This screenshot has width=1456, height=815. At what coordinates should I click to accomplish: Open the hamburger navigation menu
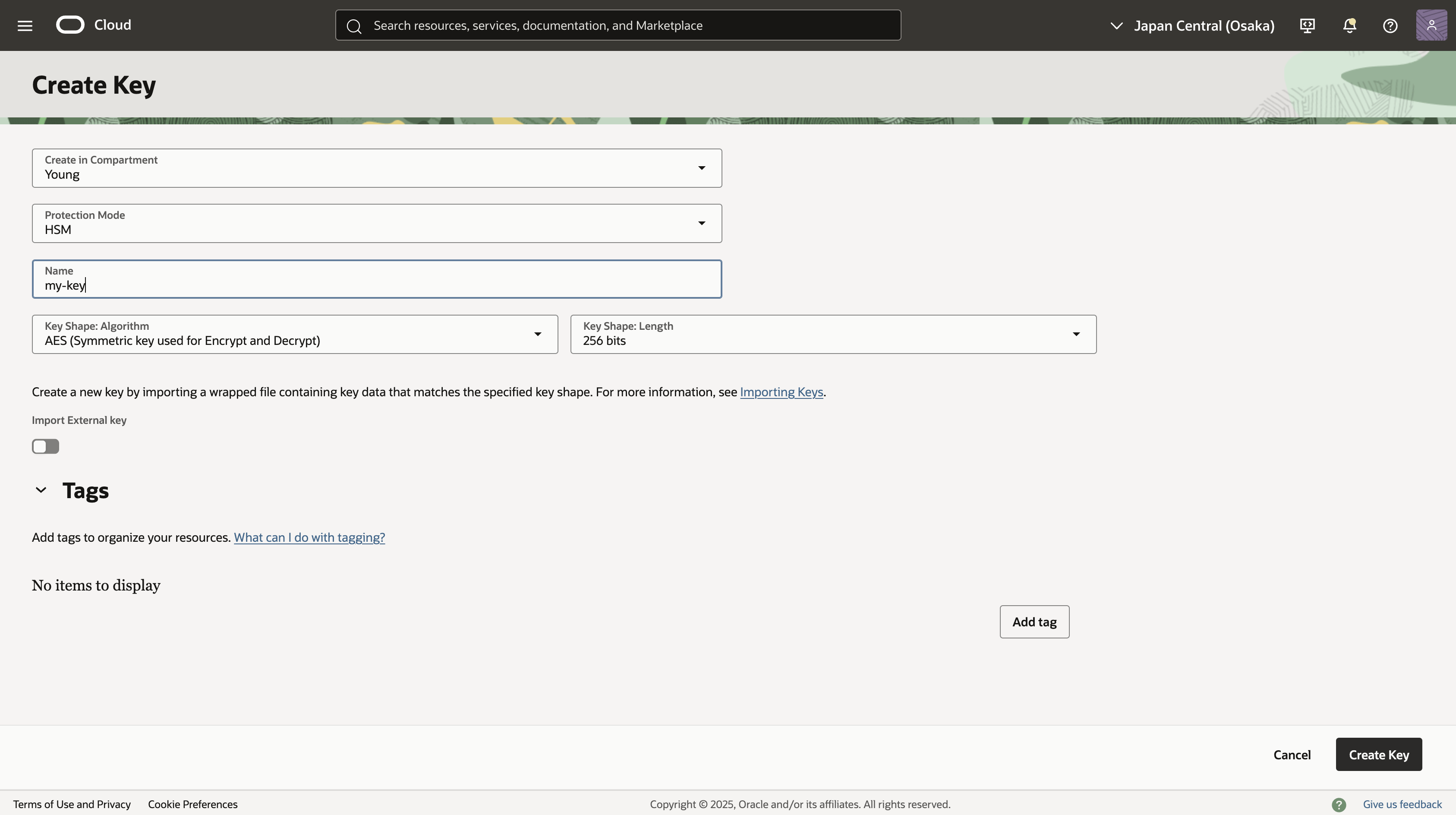[x=25, y=25]
